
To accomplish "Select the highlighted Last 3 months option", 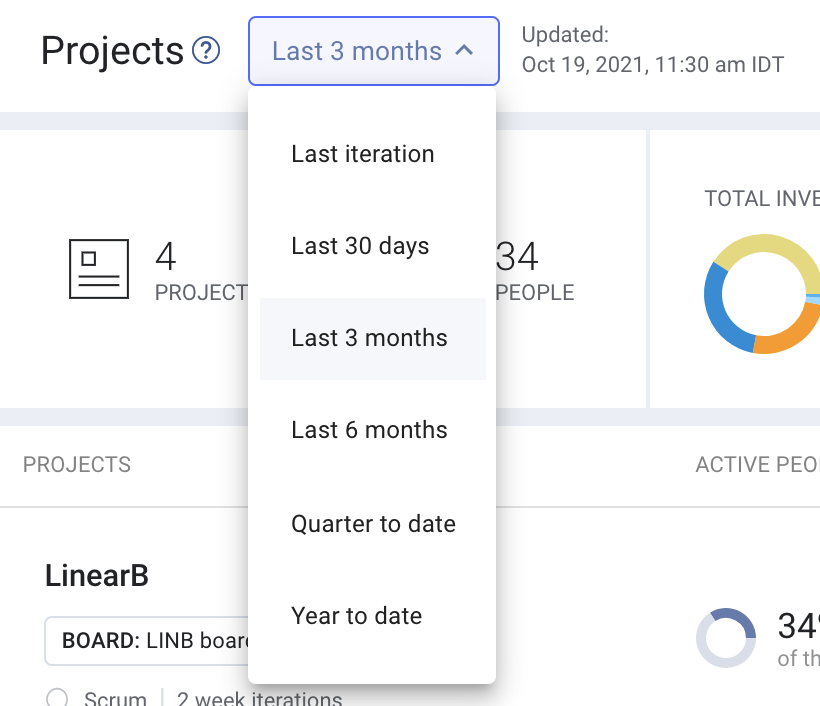I will pos(373,338).
